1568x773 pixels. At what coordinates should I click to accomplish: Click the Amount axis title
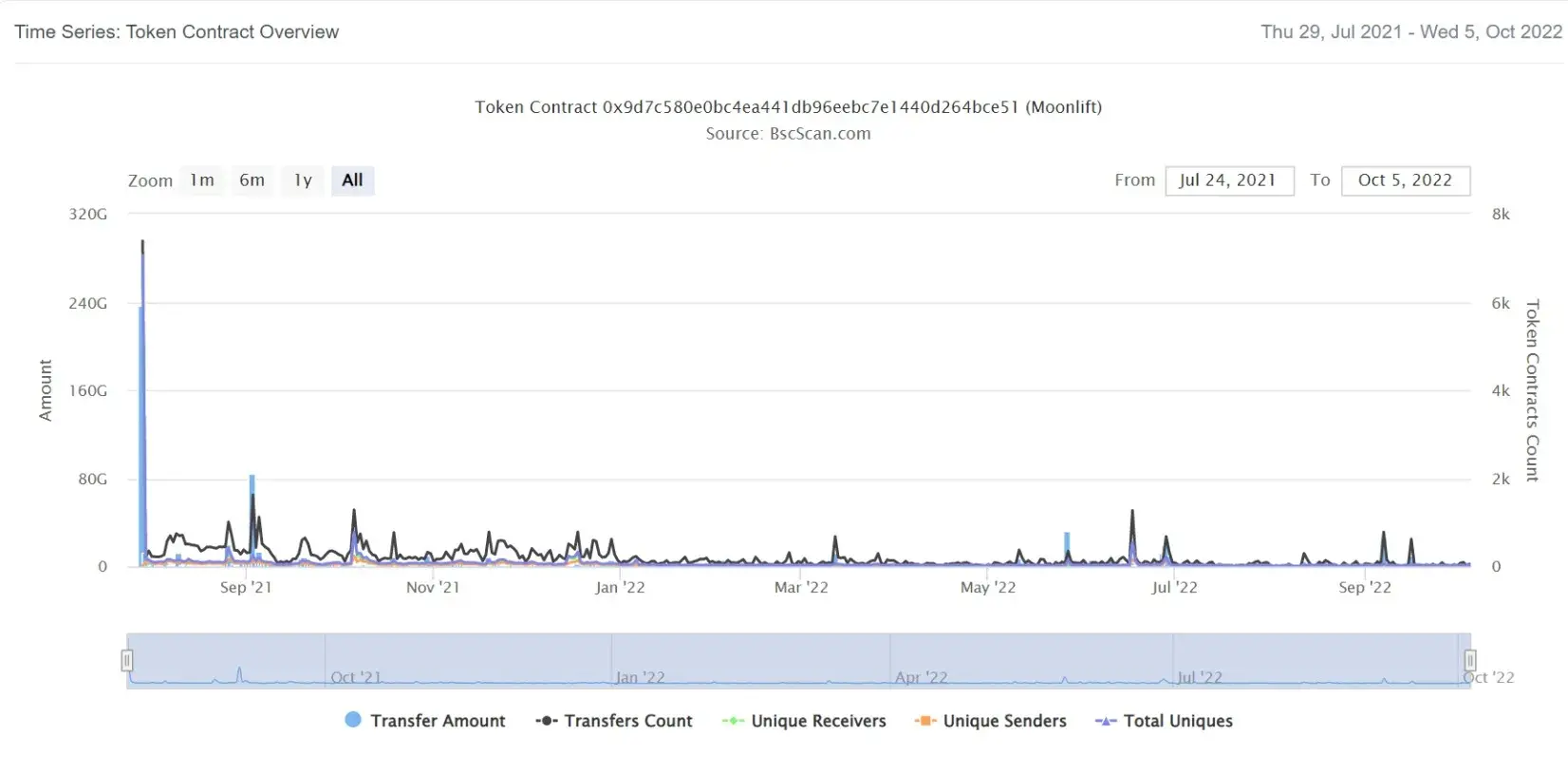[46, 390]
